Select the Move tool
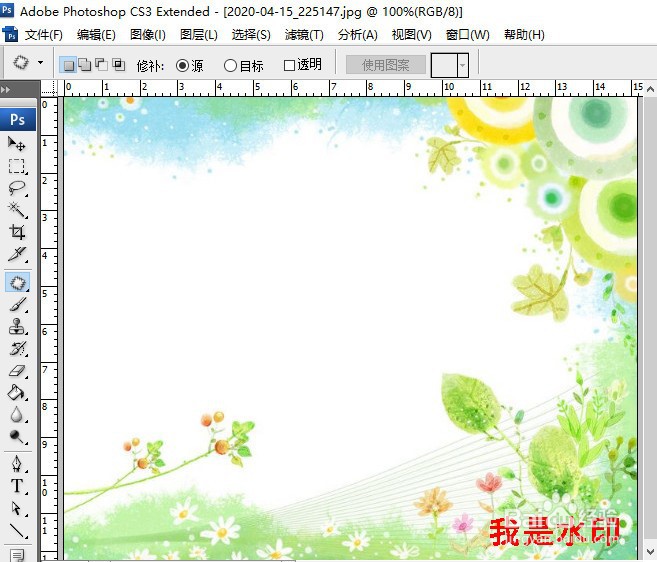Screen dimensions: 657x562 17,143
